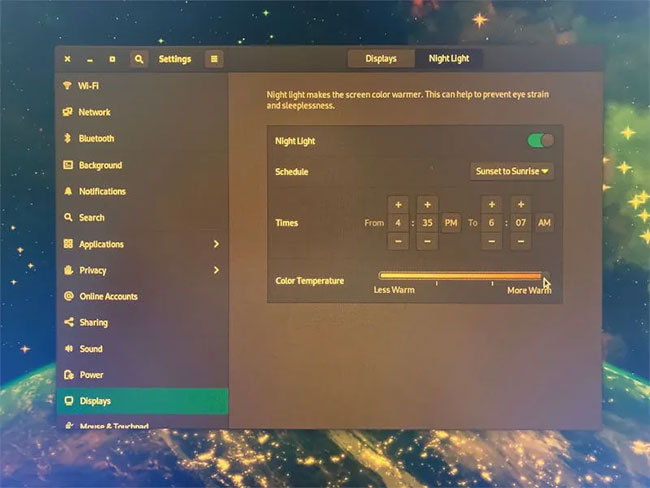The image size is (650, 488).
Task: Open Sharing settings icon
Action: coord(69,322)
